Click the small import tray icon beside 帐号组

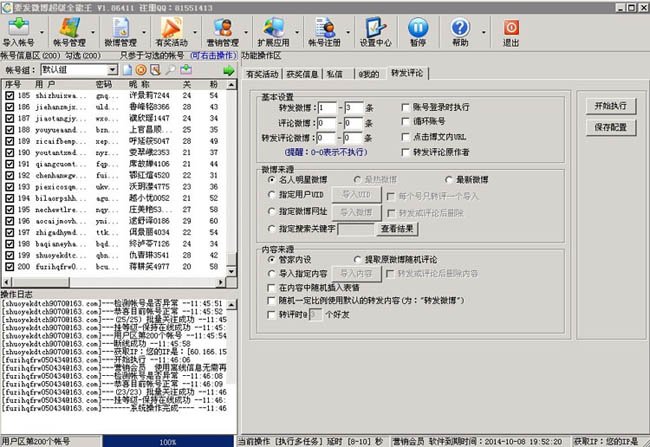(x=186, y=70)
